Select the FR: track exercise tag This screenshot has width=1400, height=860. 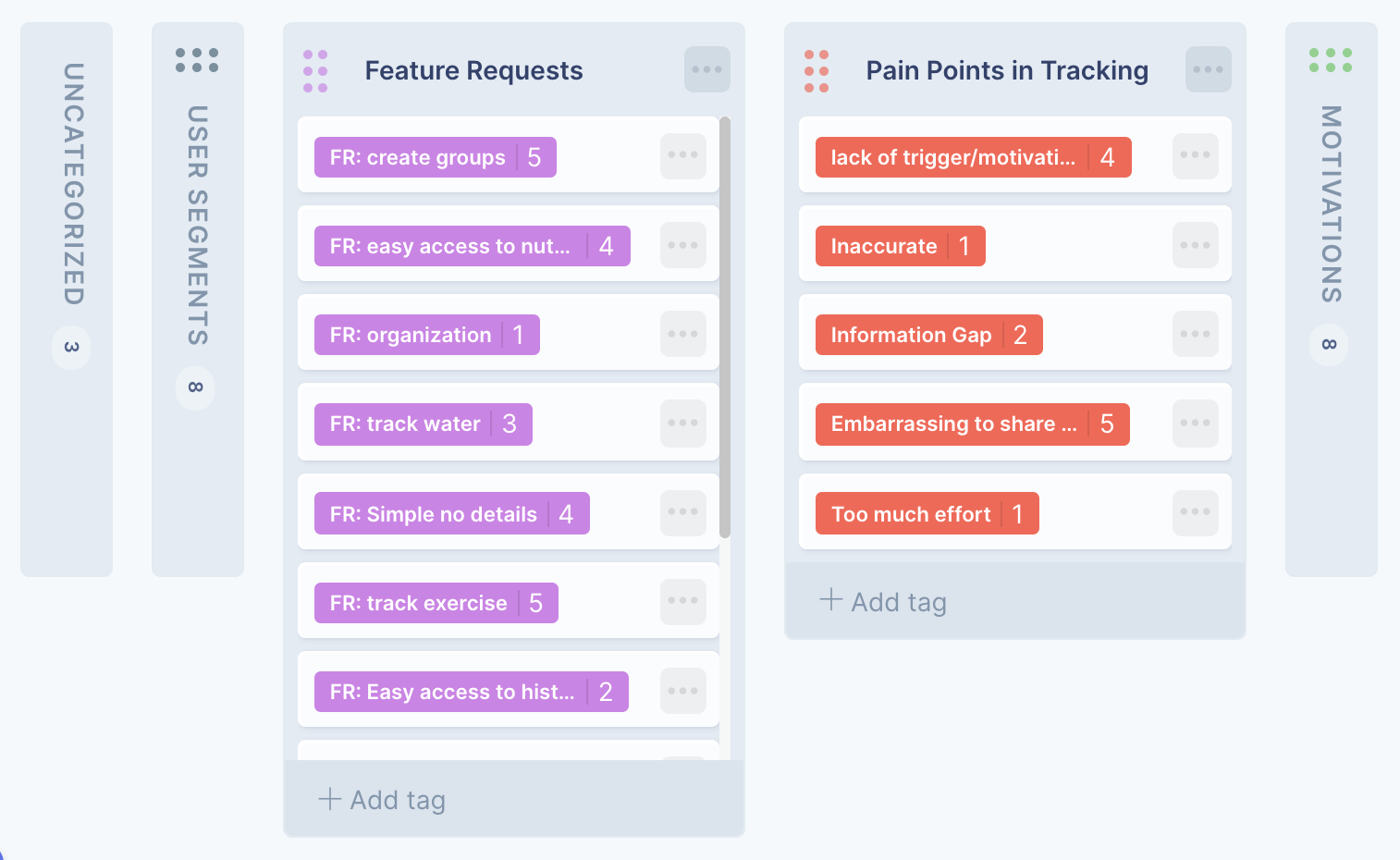[x=436, y=603]
